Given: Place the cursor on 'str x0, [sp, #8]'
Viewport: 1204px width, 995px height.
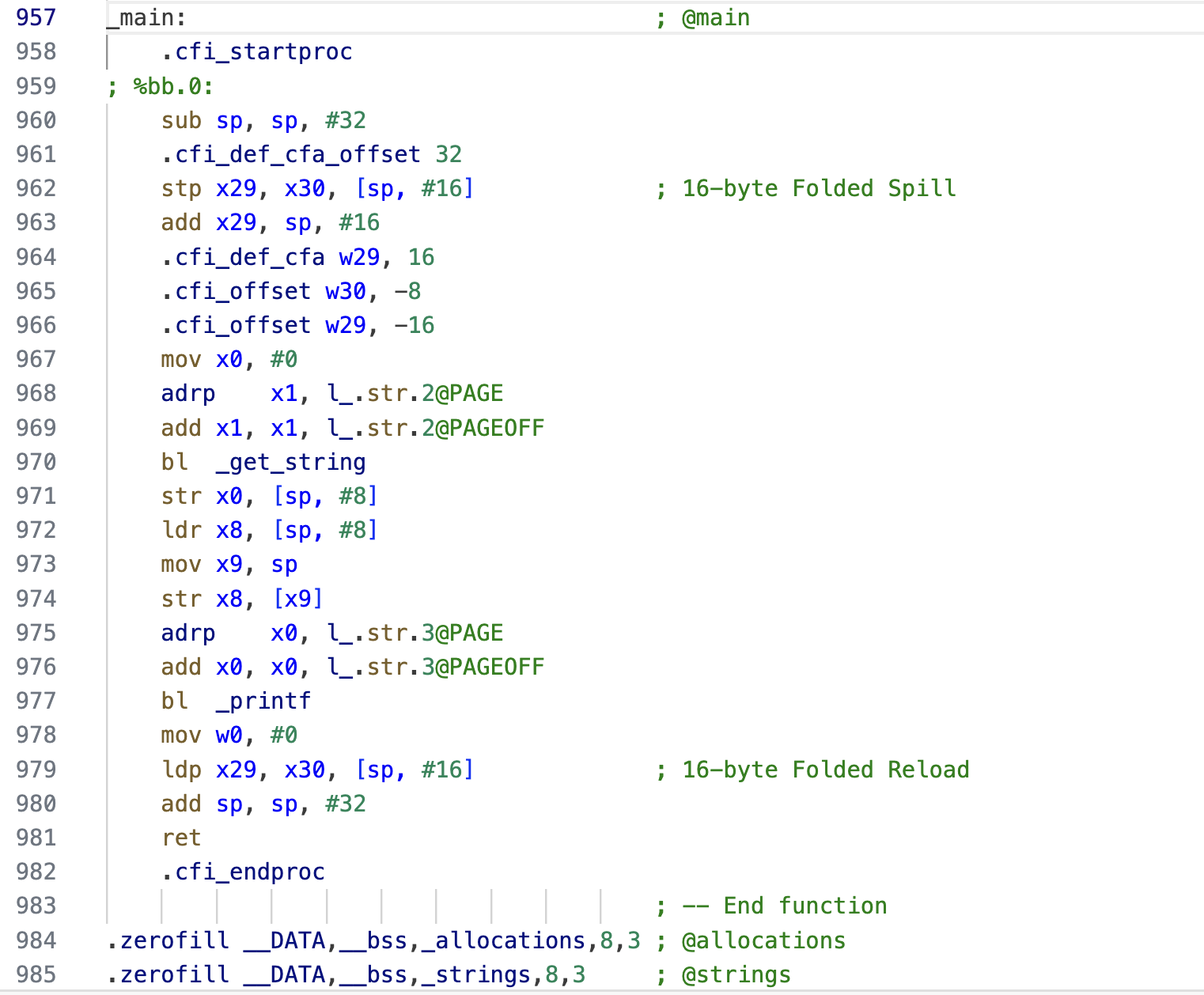Looking at the screenshot, I should pos(270,496).
